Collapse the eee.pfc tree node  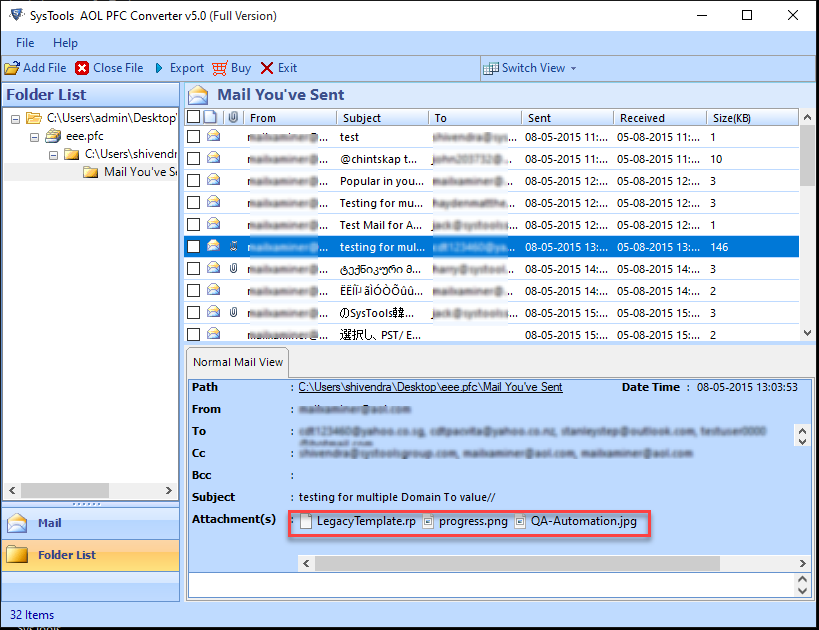(x=34, y=137)
